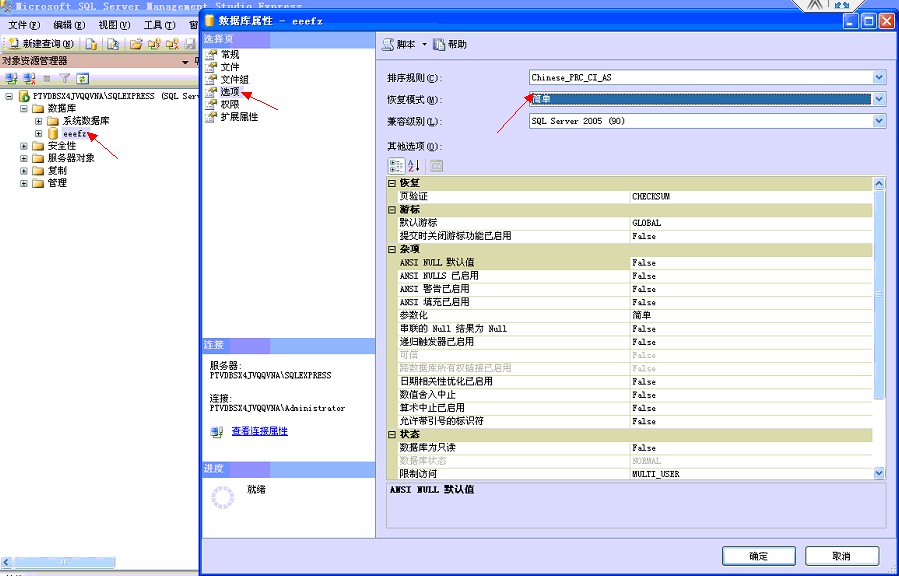Image resolution: width=899 pixels, height=576 pixels.
Task: Collapse the 杂项 property group
Action: click(392, 249)
